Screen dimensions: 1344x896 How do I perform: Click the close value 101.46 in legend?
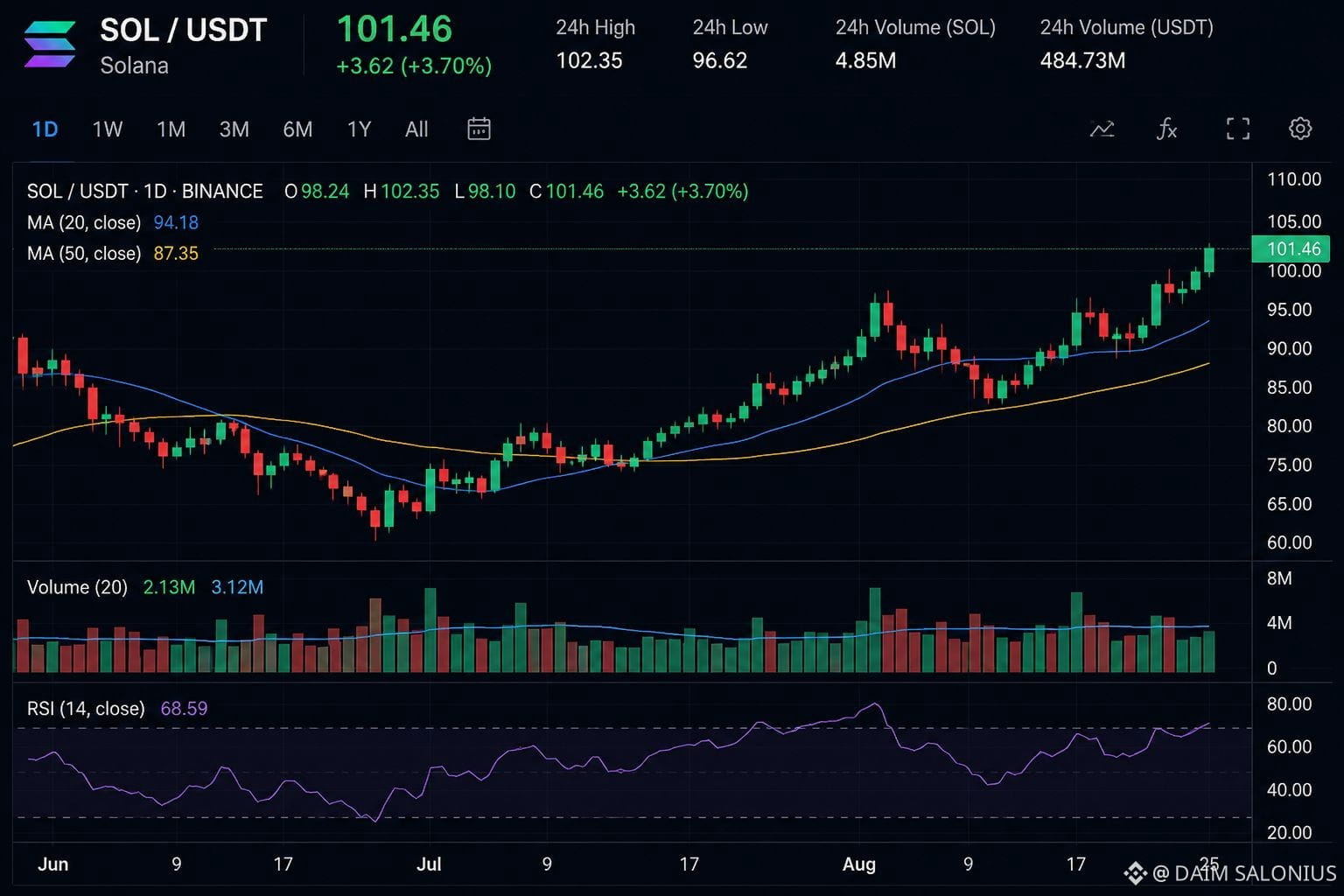(575, 192)
